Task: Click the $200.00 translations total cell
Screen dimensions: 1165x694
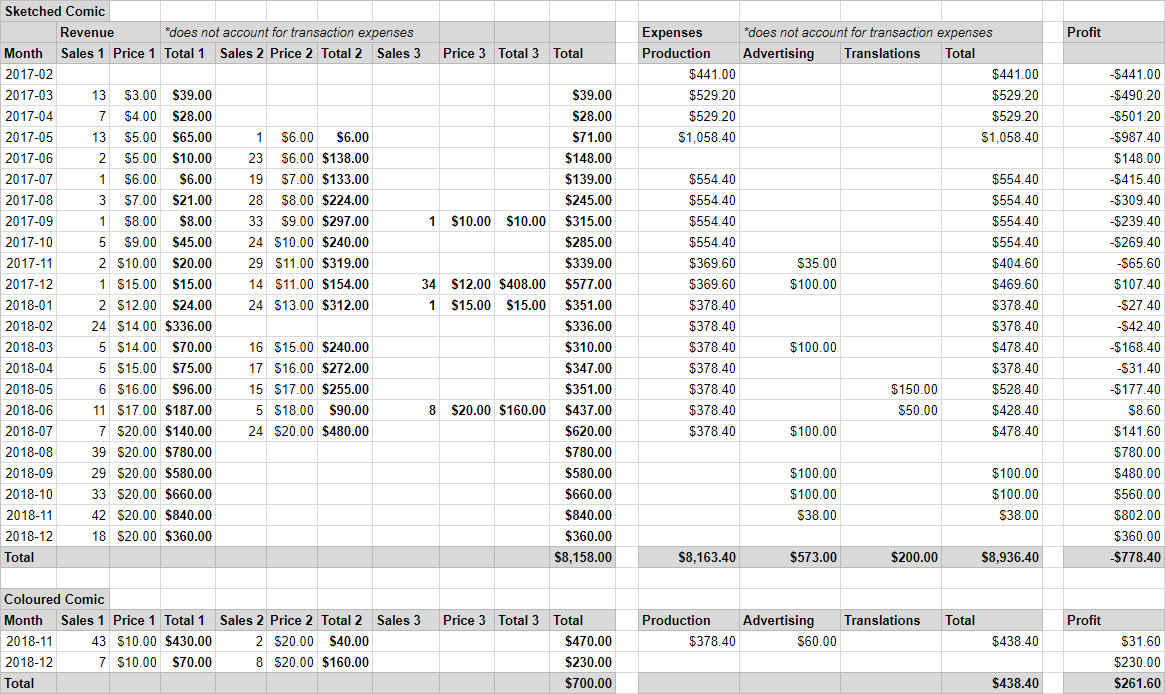Action: click(891, 557)
